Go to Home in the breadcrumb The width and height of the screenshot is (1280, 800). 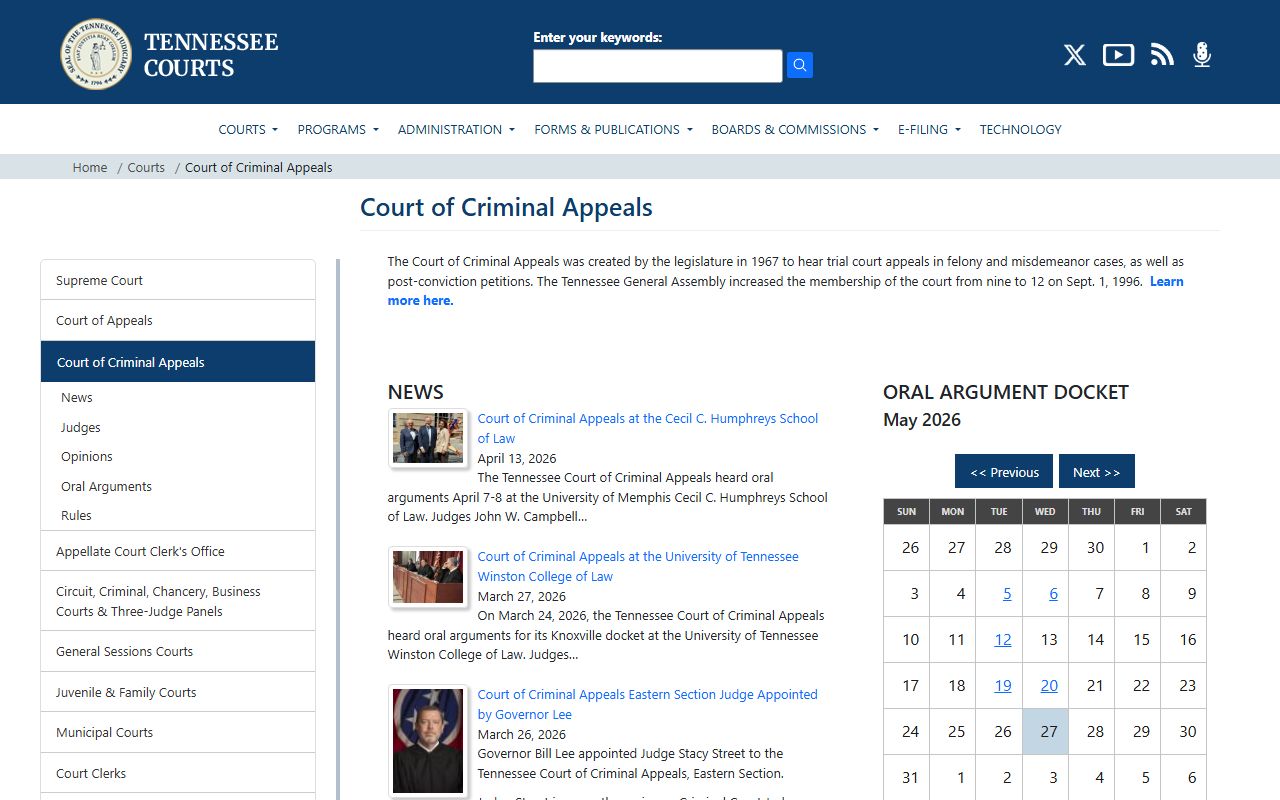90,167
